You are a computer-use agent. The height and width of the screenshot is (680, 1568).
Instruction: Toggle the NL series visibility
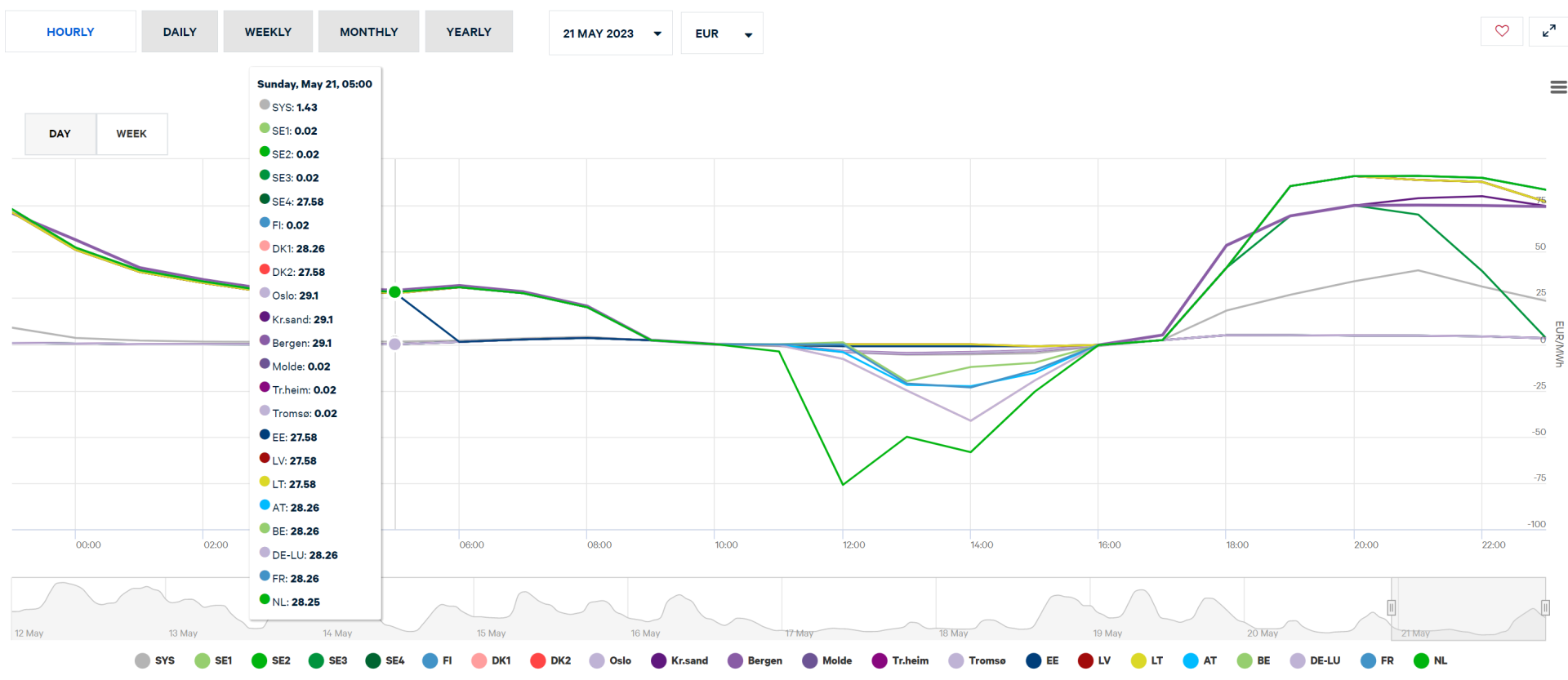[1430, 660]
